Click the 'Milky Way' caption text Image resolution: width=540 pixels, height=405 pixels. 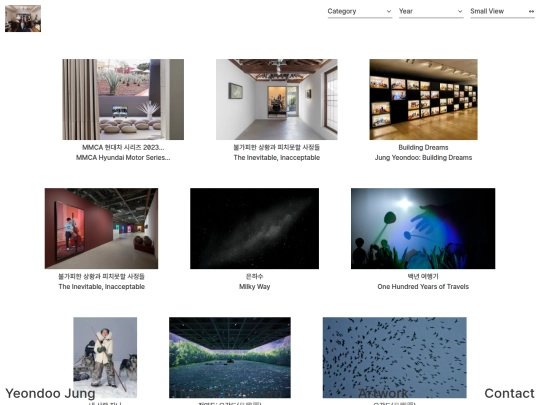(255, 287)
